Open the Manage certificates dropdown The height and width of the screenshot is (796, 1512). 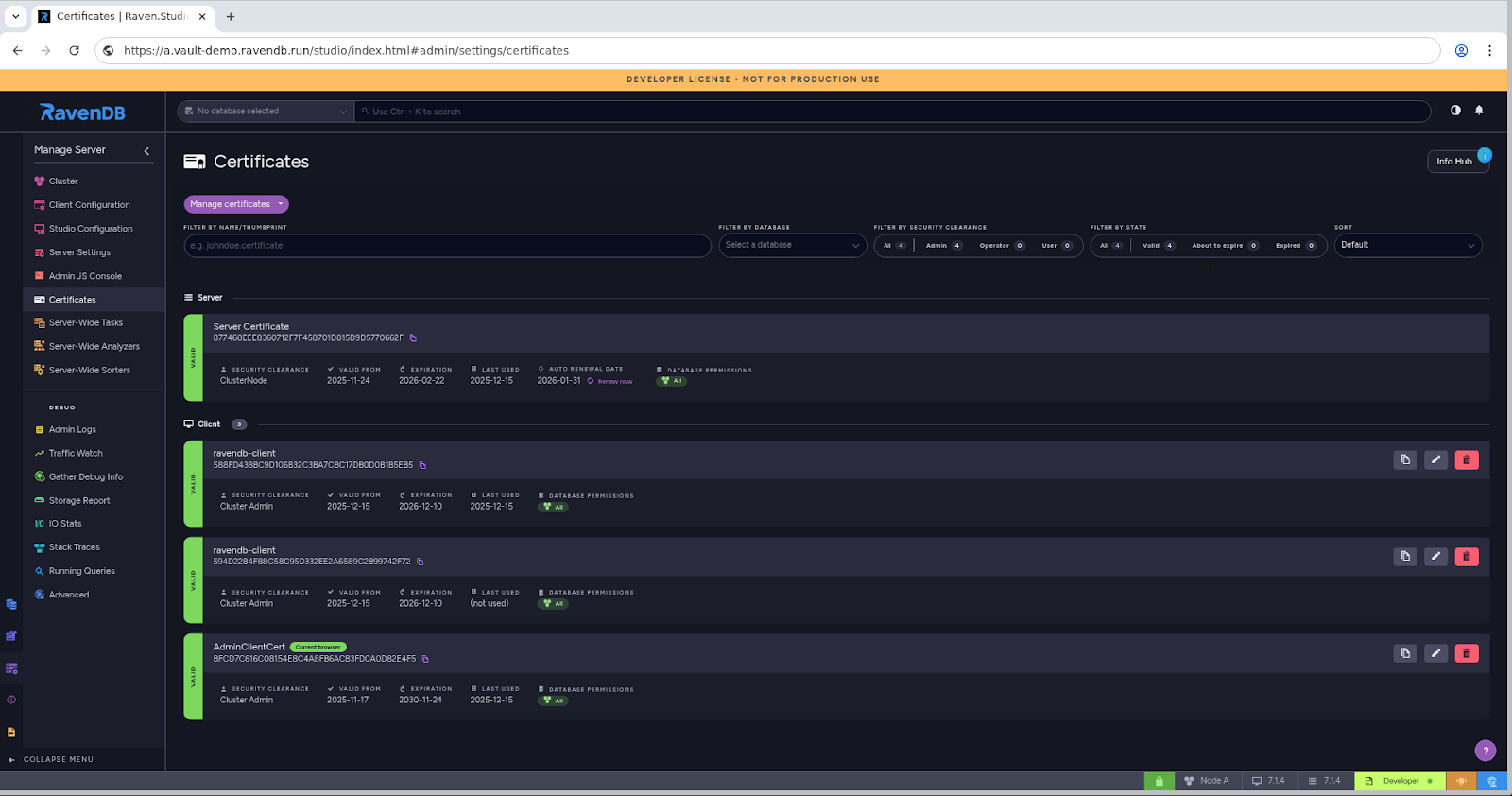pyautogui.click(x=236, y=204)
